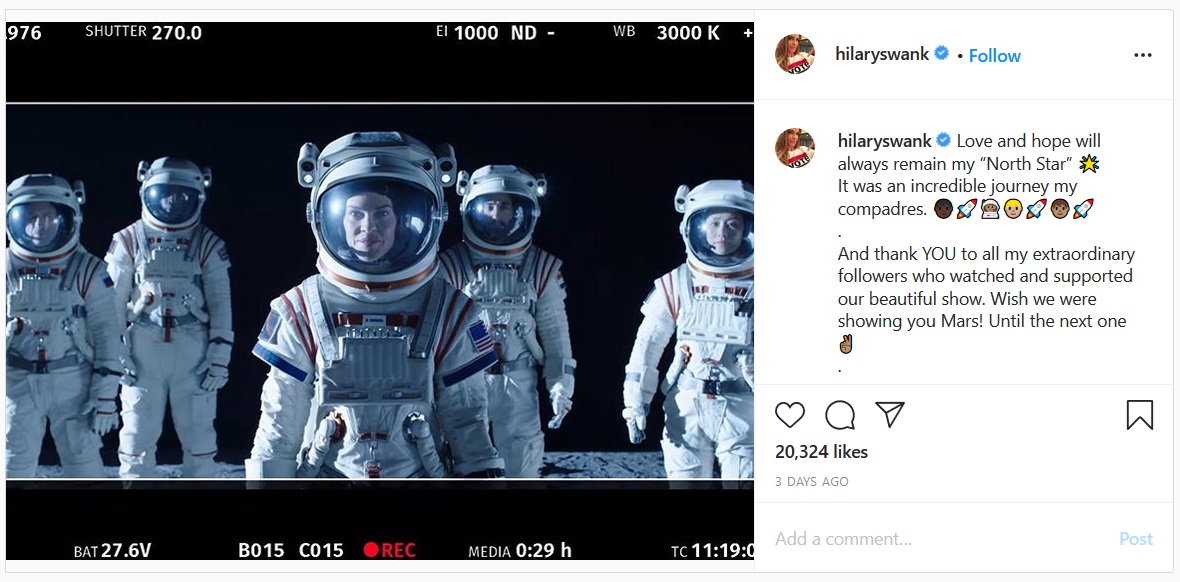Click the 'WB 3000 K' camera overlay text
Image resolution: width=1180 pixels, height=582 pixels.
[667, 32]
